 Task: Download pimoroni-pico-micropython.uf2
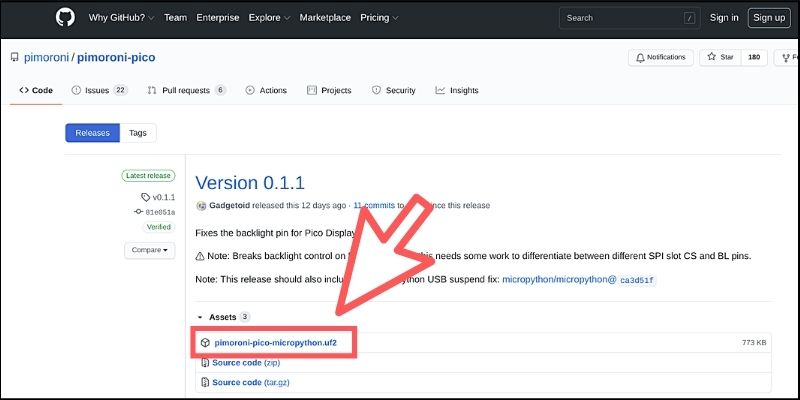(276, 343)
